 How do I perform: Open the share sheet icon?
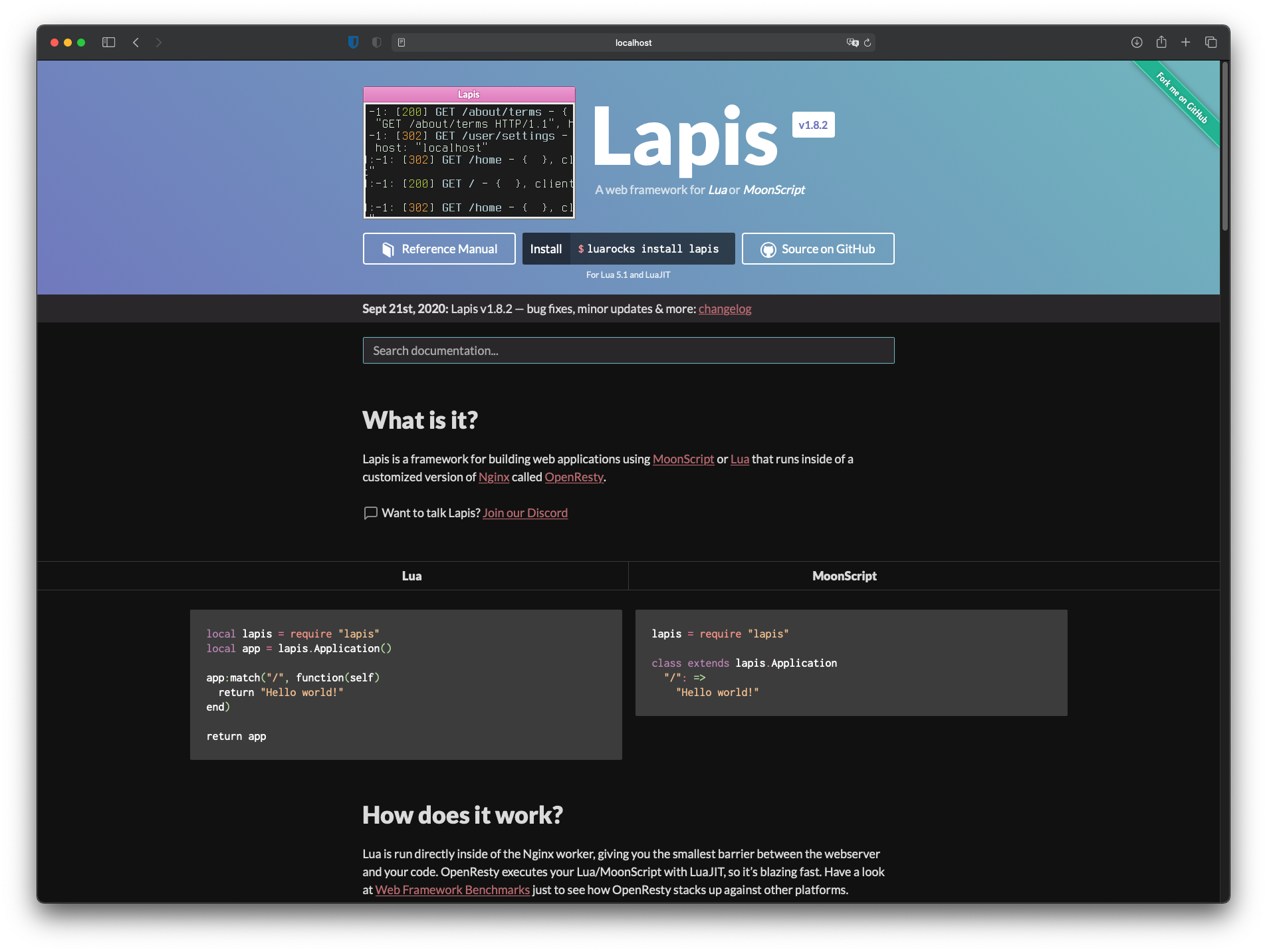point(1161,42)
